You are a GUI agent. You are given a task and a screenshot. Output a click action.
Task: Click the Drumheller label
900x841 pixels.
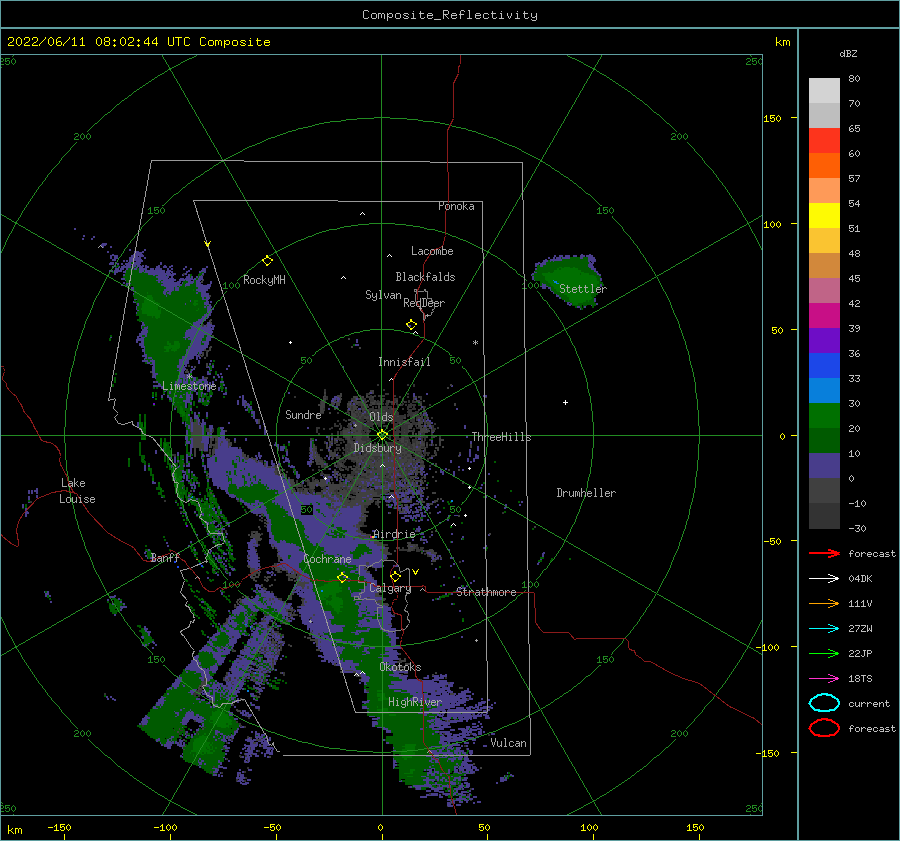(x=586, y=493)
